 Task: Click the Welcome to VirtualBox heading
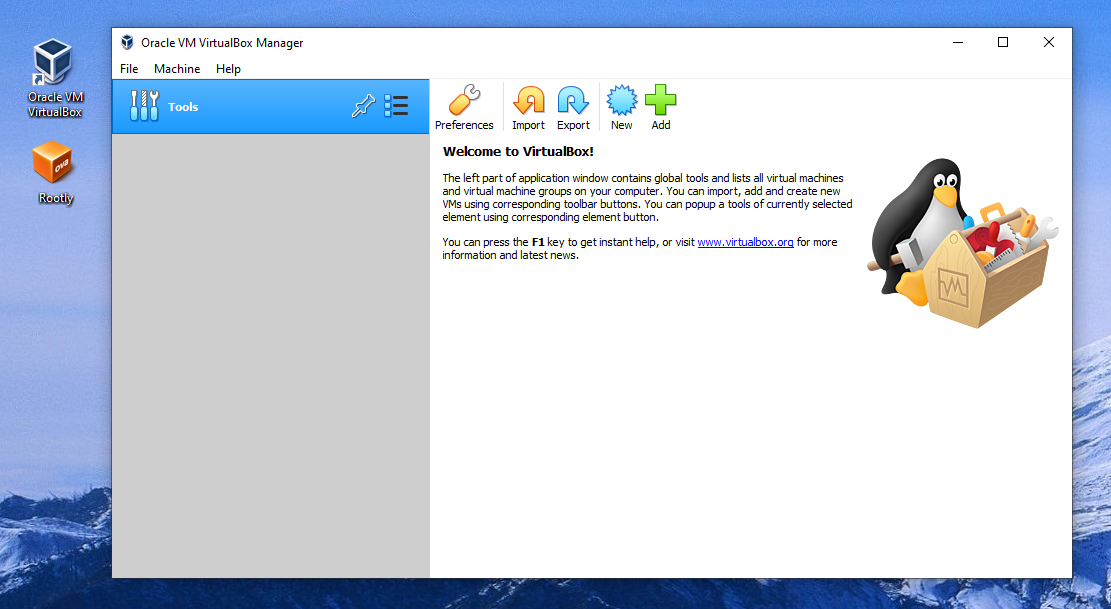(x=517, y=152)
